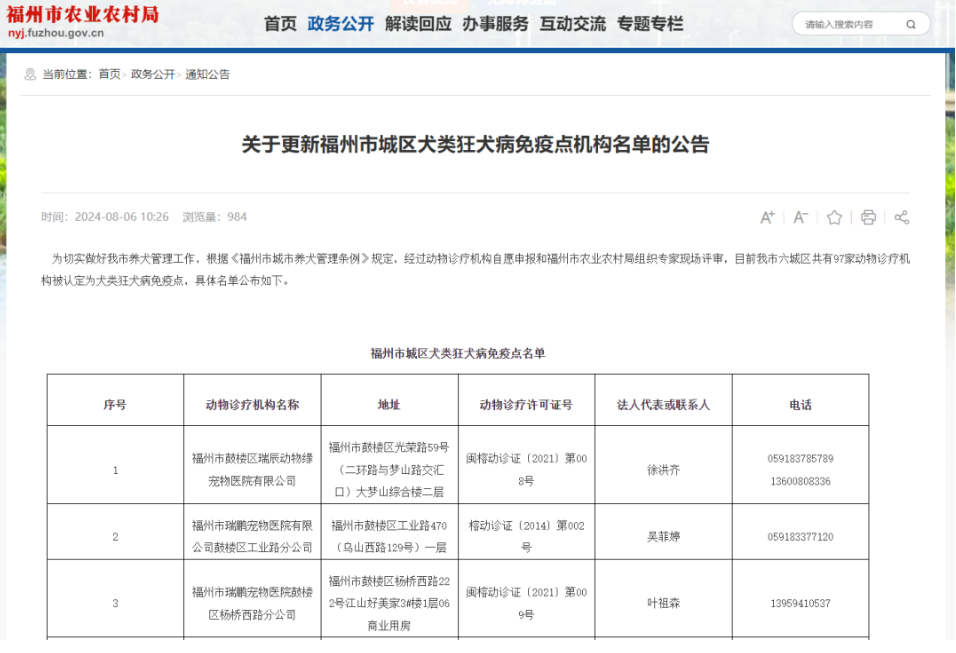Click the star favorite icon
956x653 pixels.
point(834,217)
